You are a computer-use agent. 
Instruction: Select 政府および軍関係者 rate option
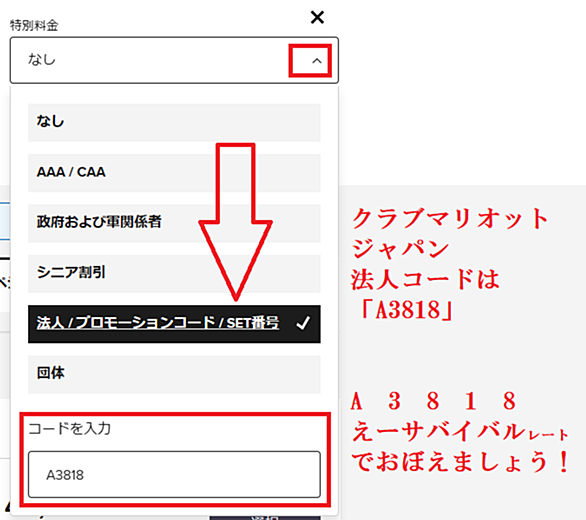point(174,223)
